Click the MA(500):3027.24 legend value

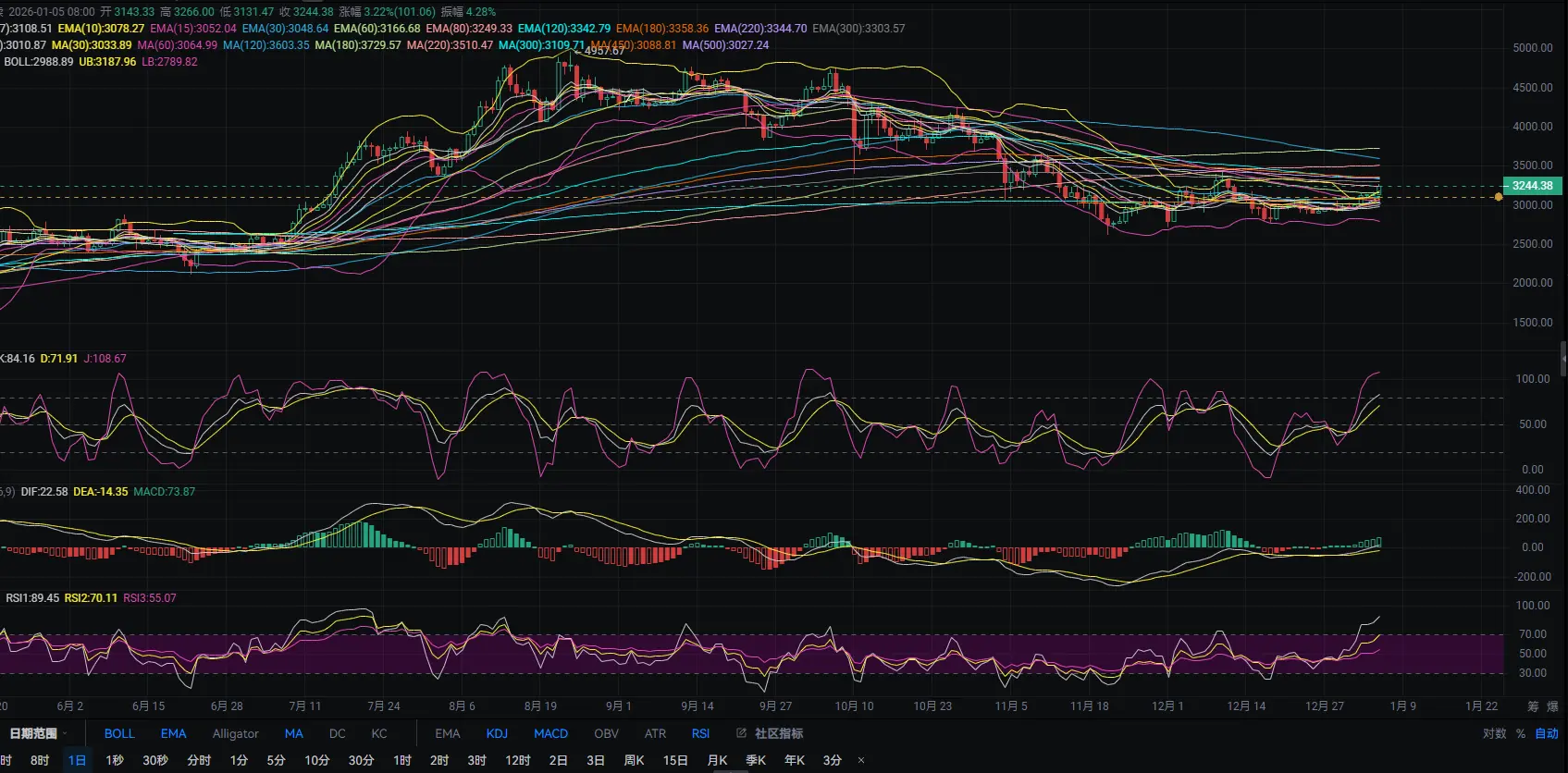(725, 45)
